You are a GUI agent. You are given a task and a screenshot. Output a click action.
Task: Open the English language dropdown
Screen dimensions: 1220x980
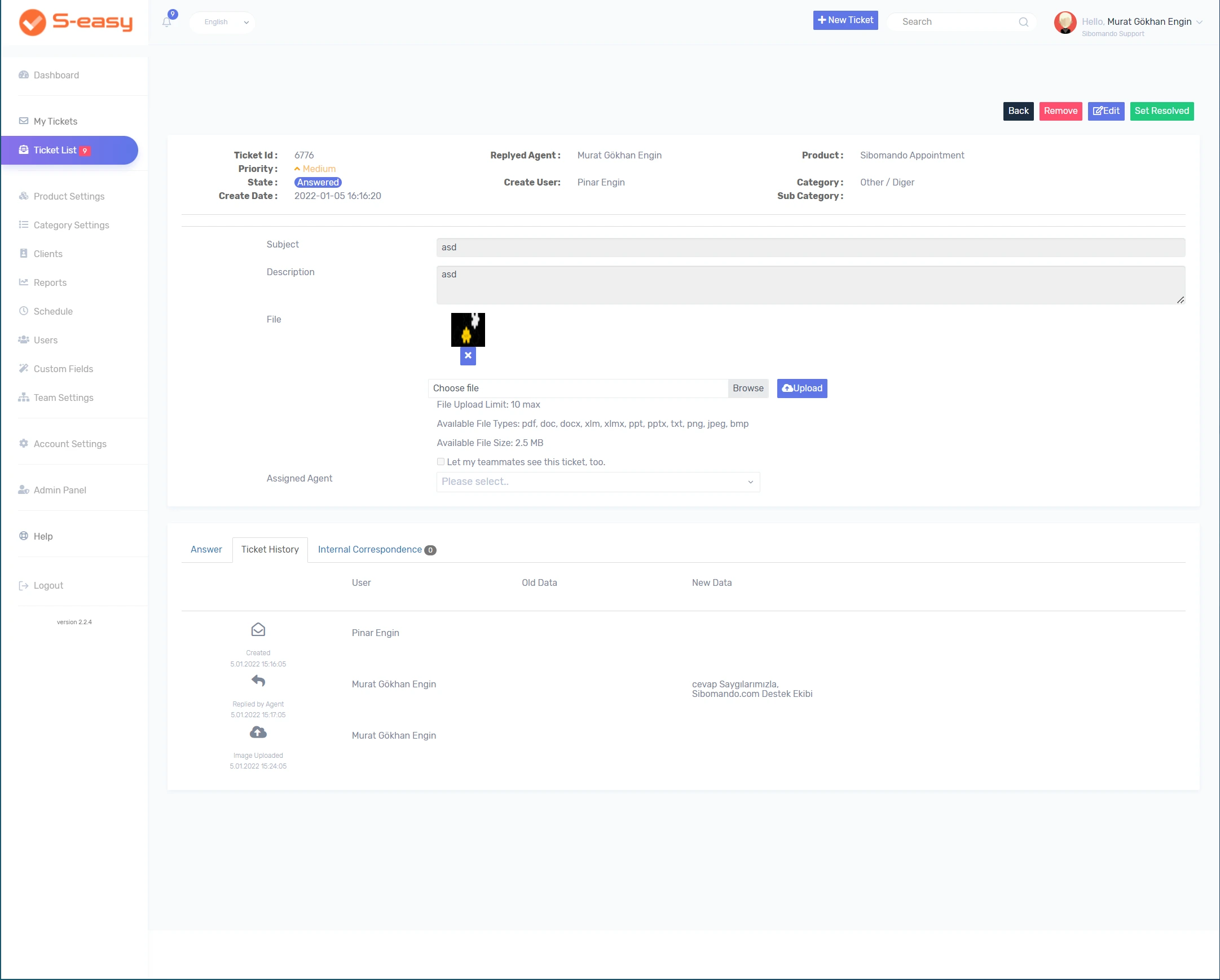tap(222, 22)
